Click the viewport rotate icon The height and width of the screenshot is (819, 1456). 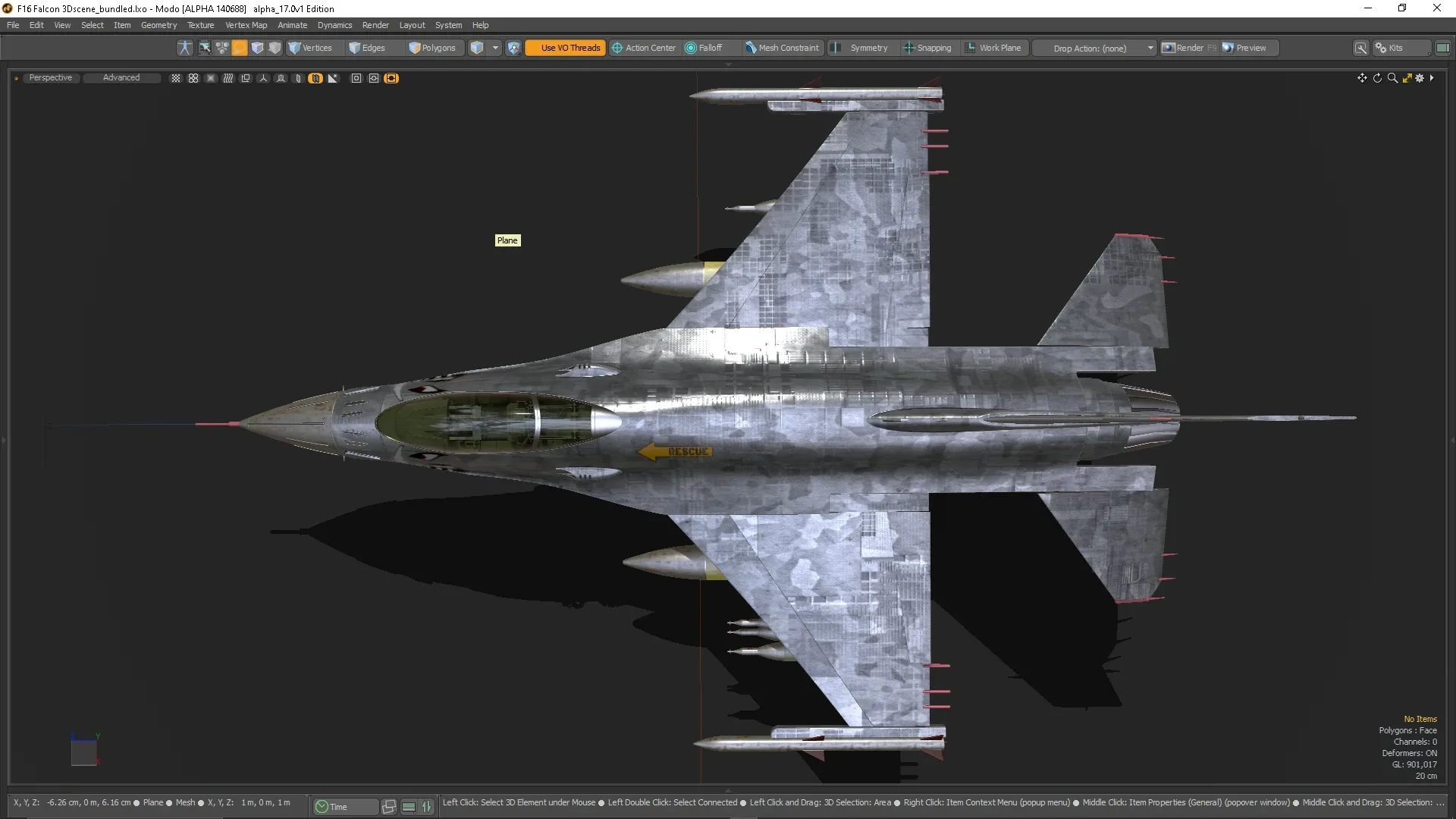(x=1377, y=78)
